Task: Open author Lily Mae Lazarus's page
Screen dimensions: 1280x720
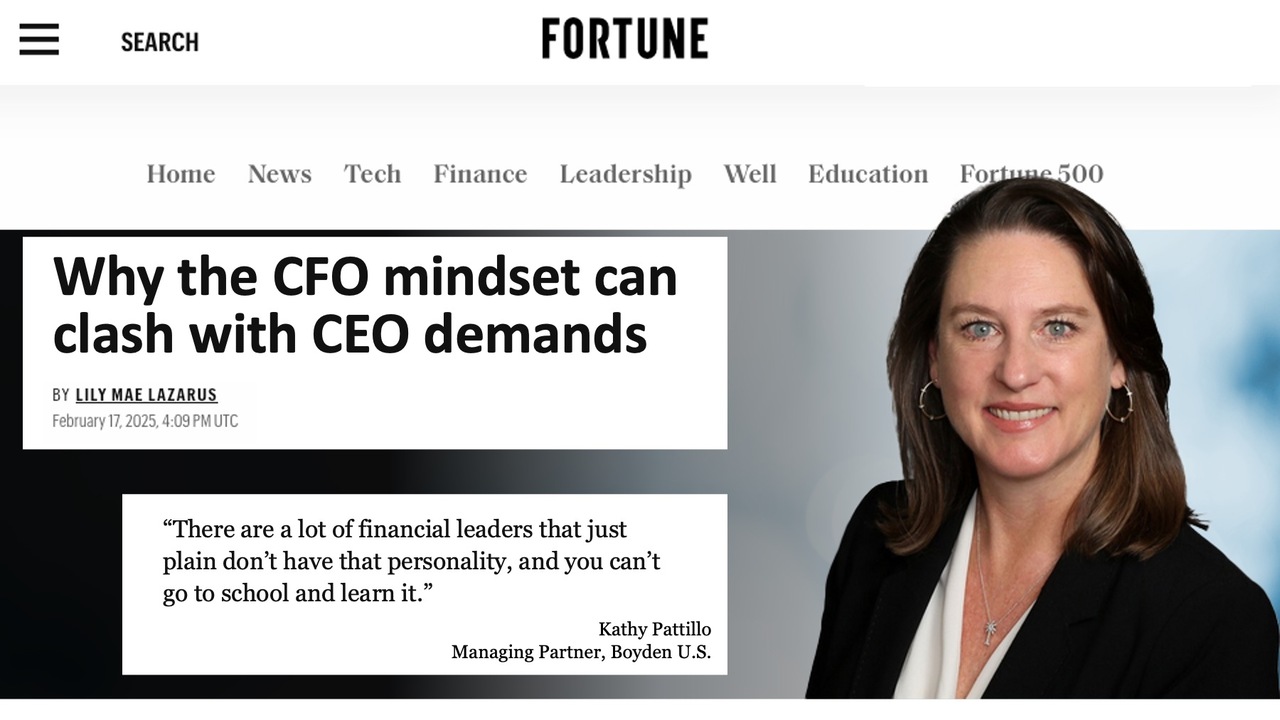Action: [x=146, y=395]
